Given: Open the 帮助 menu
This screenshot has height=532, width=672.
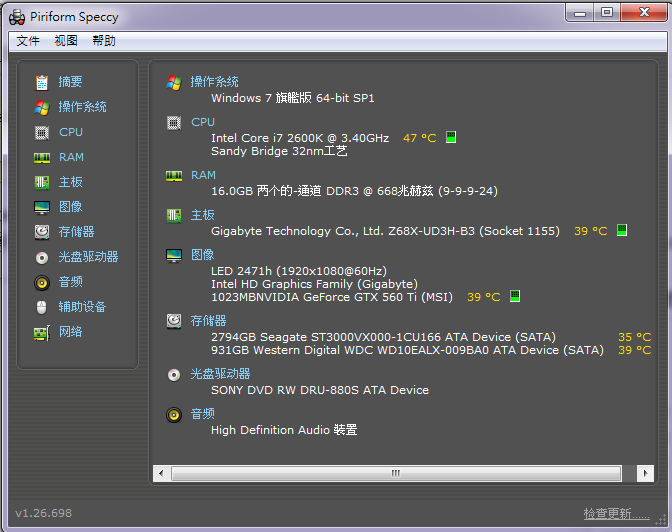Looking at the screenshot, I should pyautogui.click(x=104, y=41).
